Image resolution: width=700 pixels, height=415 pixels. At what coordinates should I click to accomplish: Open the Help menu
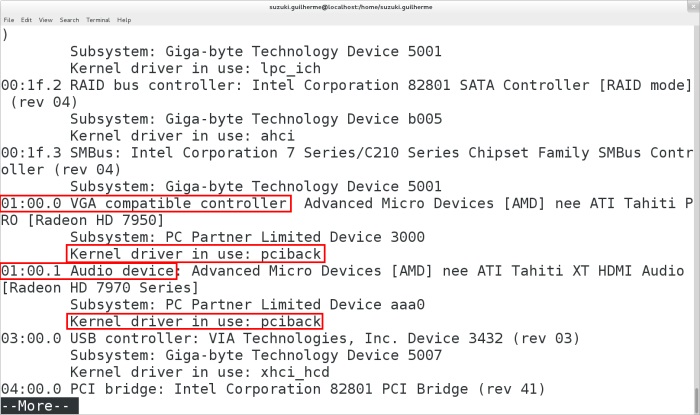(x=124, y=19)
